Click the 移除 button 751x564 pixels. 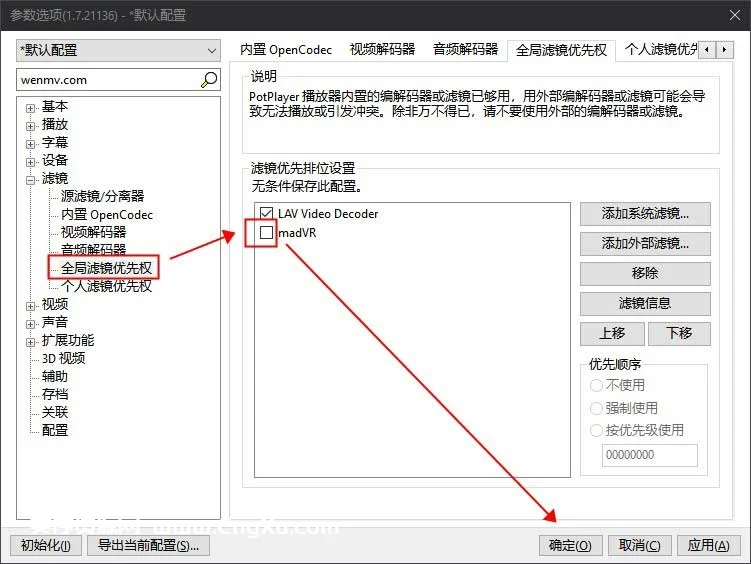point(645,273)
